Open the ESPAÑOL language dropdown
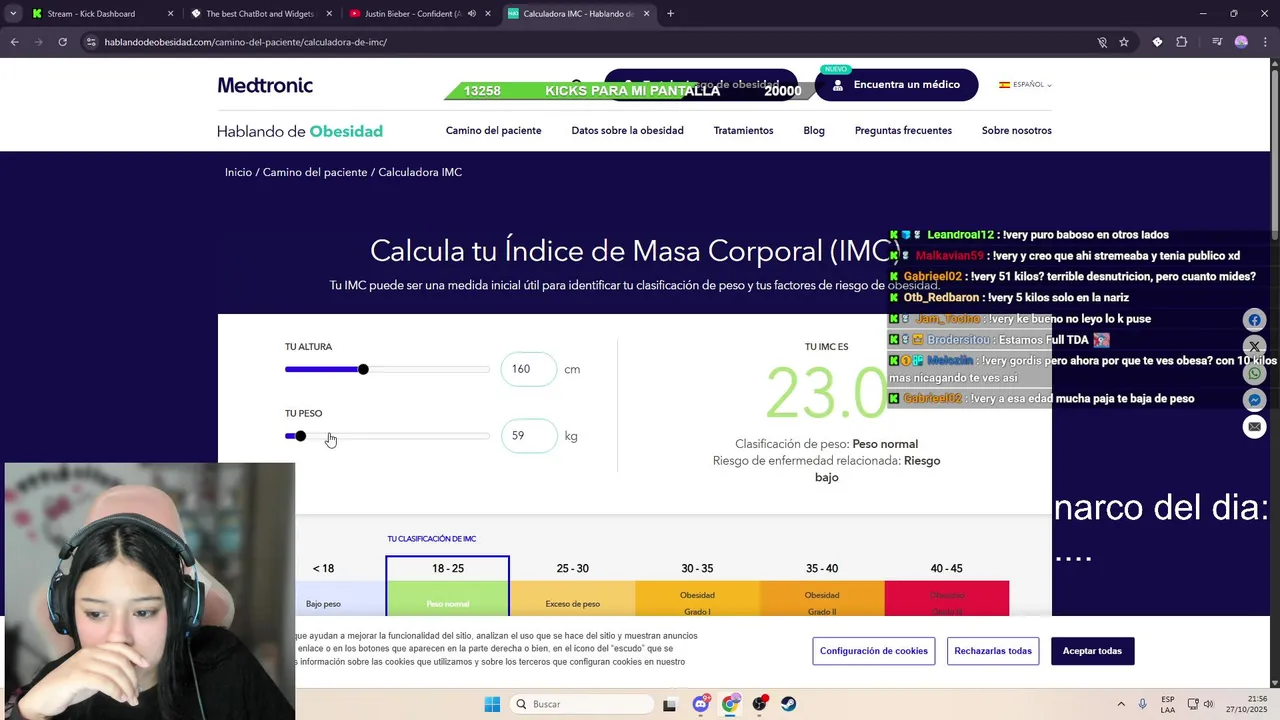Viewport: 1280px width, 720px height. pyautogui.click(x=1026, y=85)
